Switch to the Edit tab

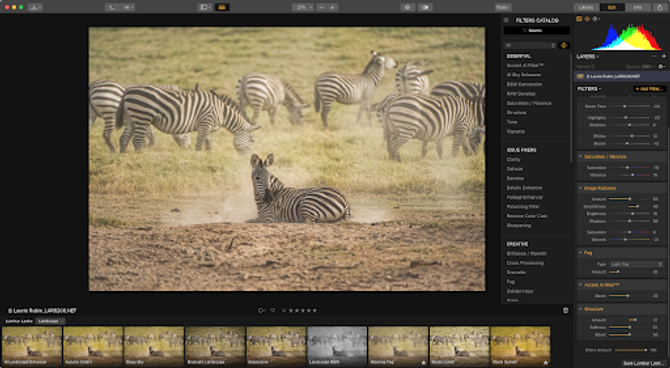612,7
